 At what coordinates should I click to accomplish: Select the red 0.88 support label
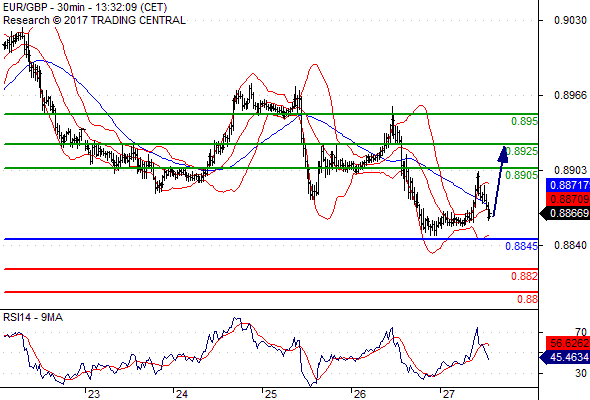point(527,299)
